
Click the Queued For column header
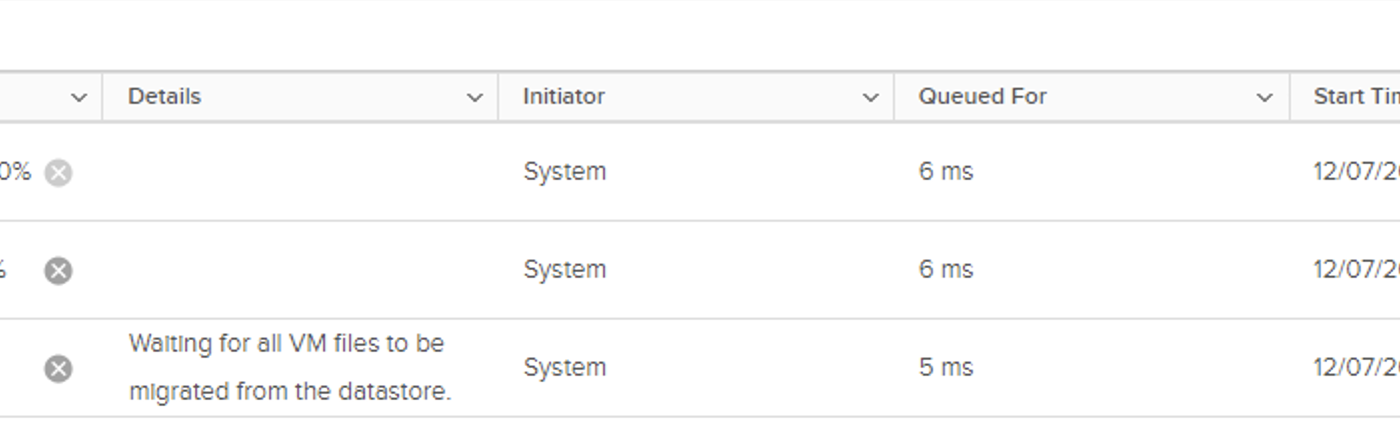[x=983, y=97]
